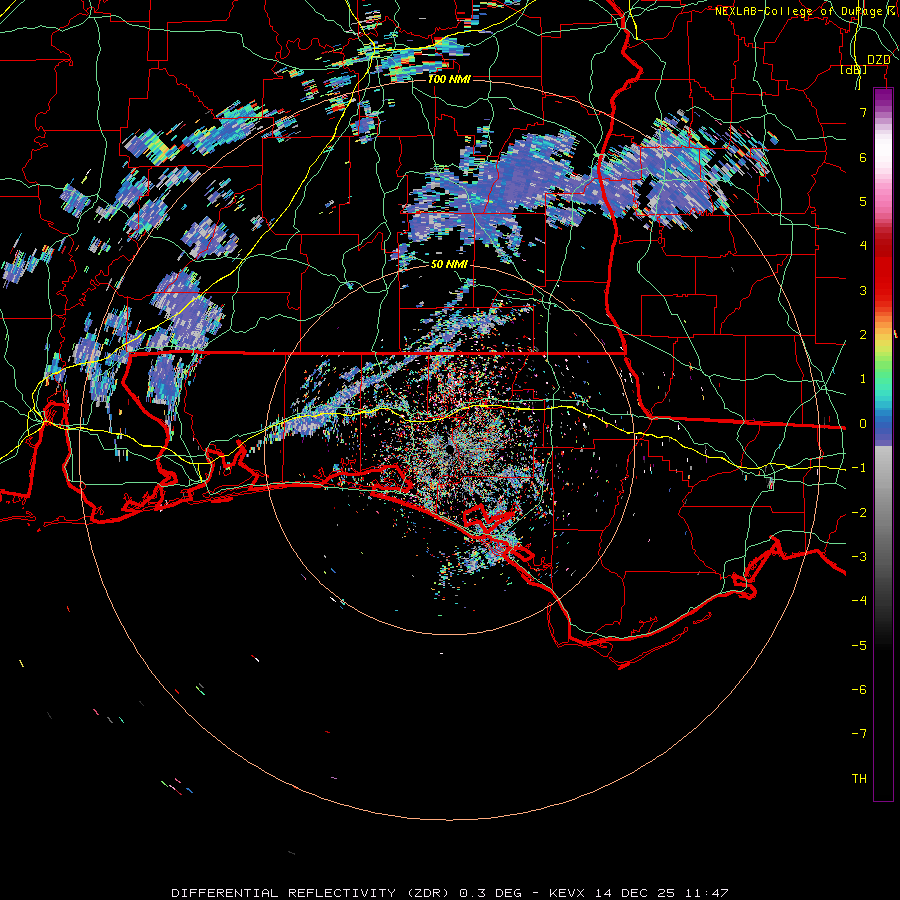
Task: Click the -4 value on the scale
Action: pyautogui.click(x=859, y=601)
